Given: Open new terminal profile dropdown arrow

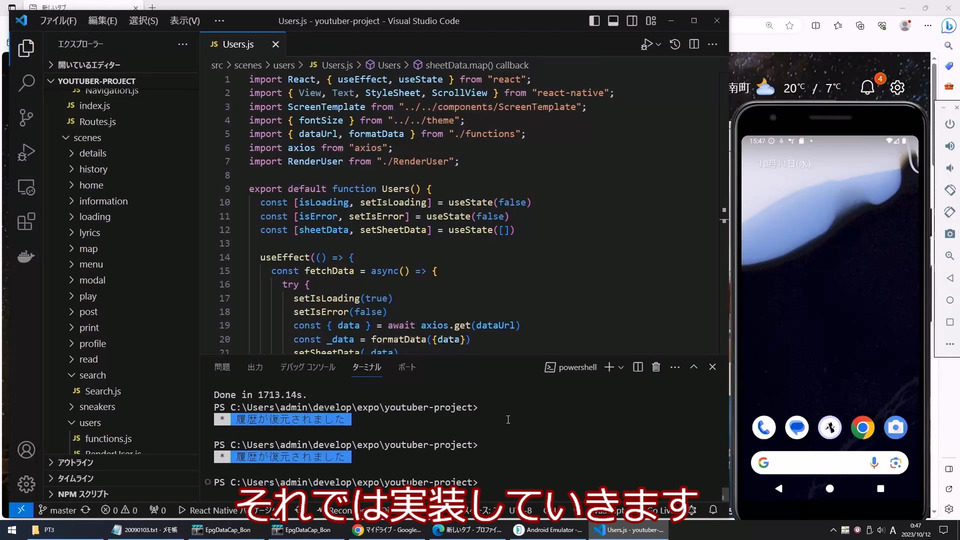Looking at the screenshot, I should coord(621,367).
